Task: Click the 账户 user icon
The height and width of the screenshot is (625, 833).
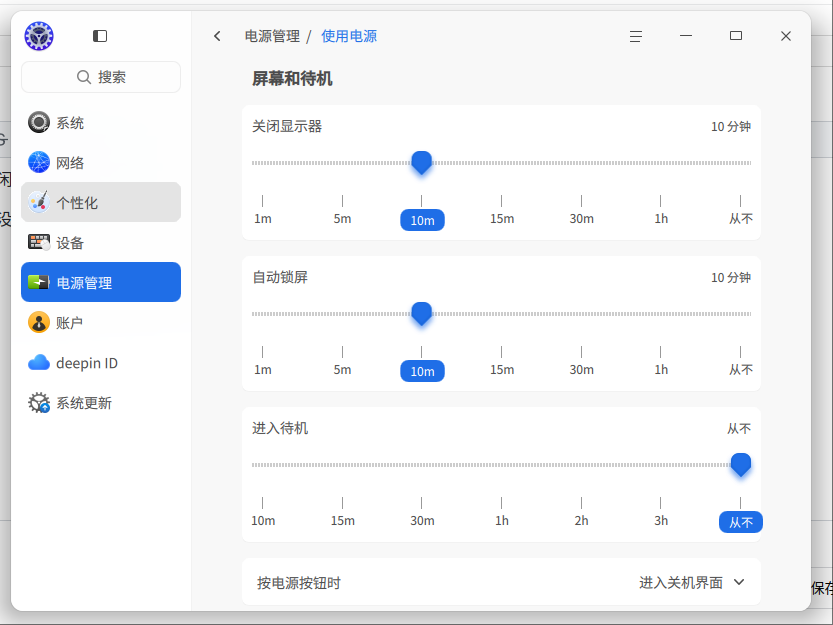Action: (x=39, y=323)
